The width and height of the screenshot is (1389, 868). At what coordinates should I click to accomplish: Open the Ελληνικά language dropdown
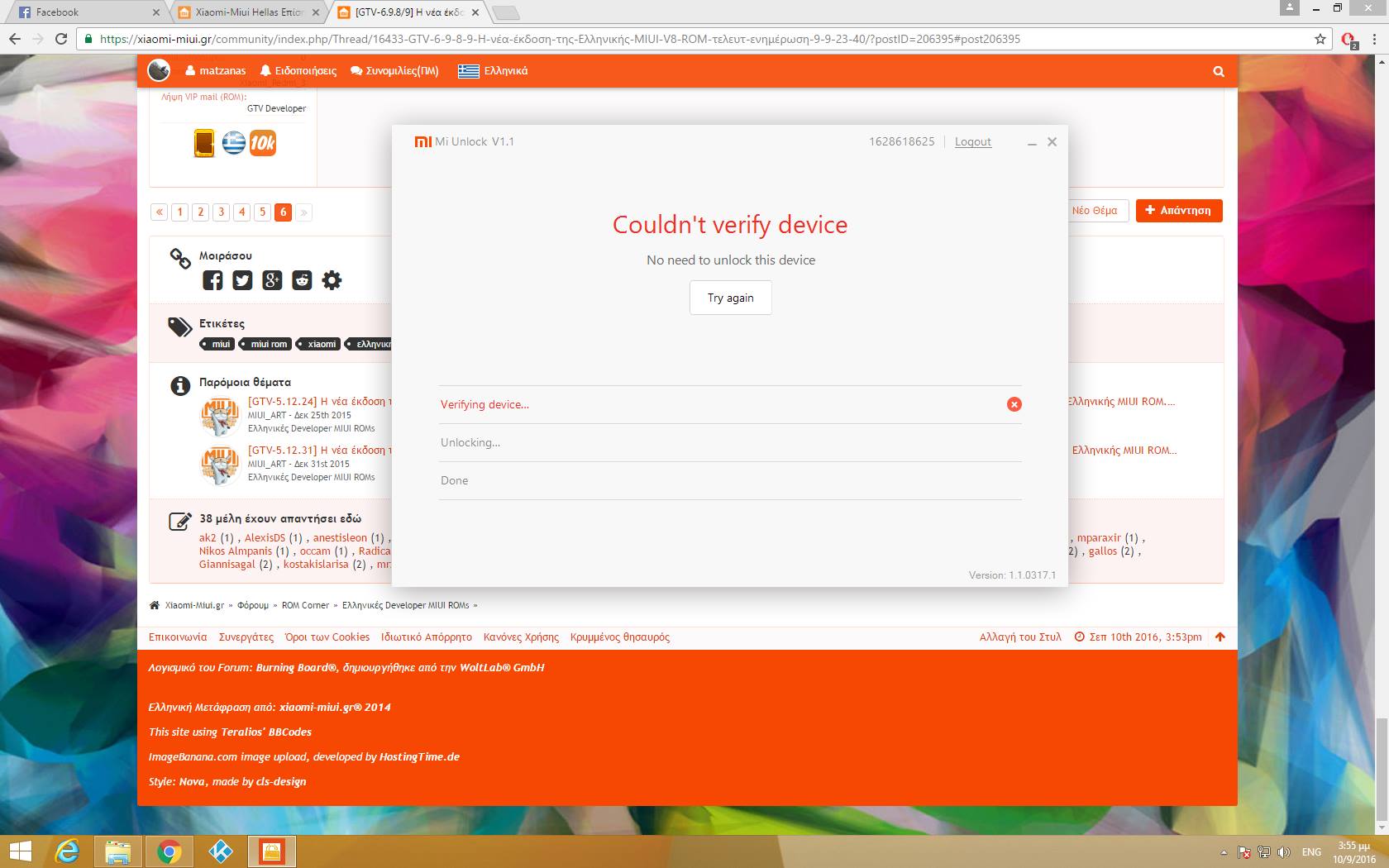[x=494, y=71]
